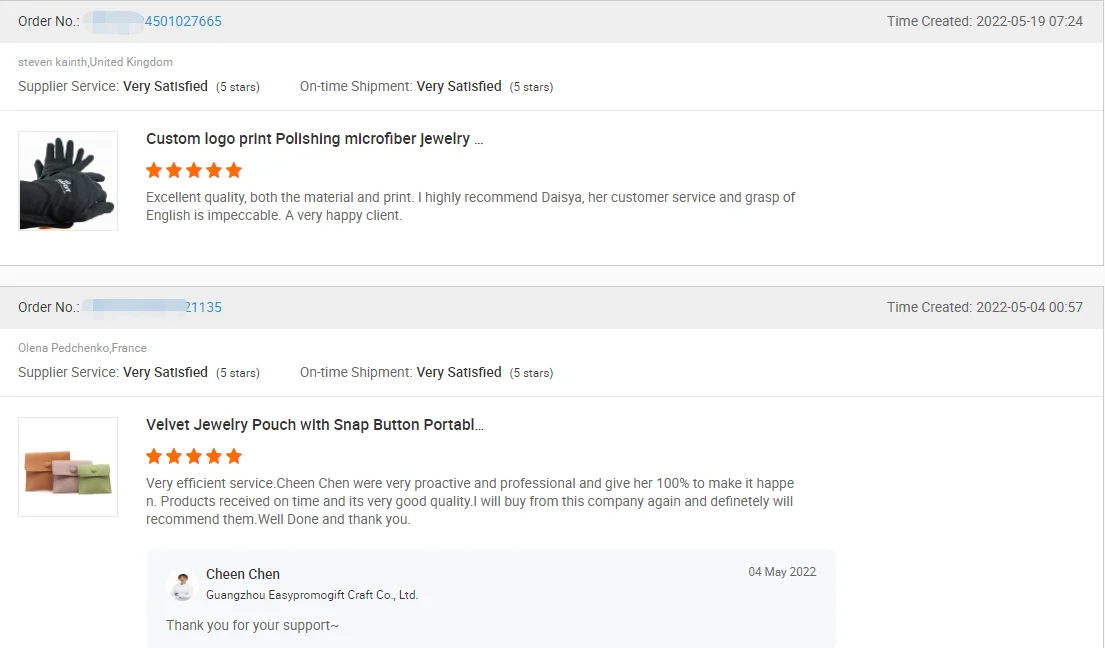
Task: Click the 'Thank you for your support' reply
Action: tap(252, 626)
